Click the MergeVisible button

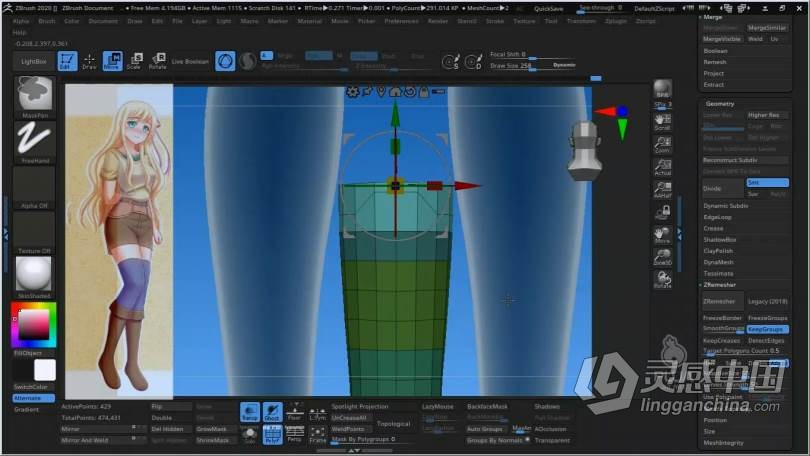[722, 39]
